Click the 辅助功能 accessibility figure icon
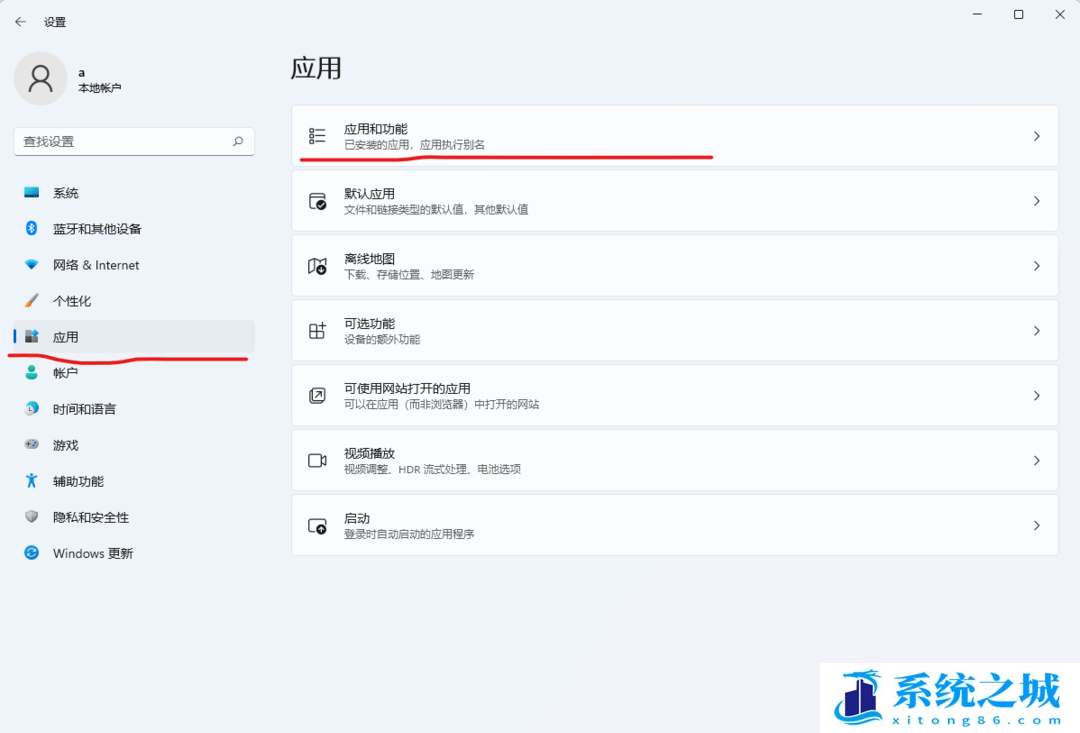1080x733 pixels. pyautogui.click(x=32, y=480)
